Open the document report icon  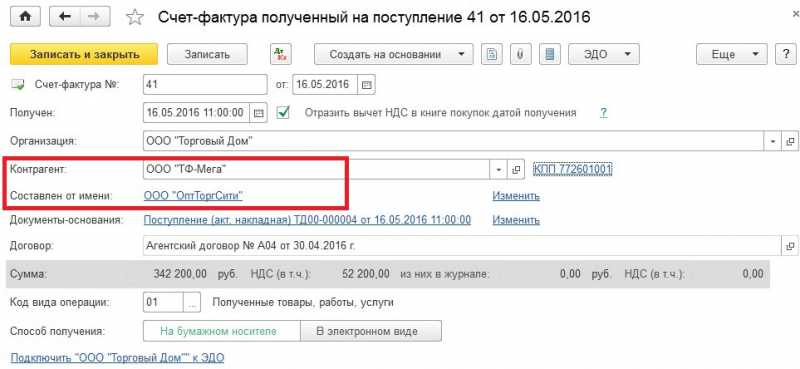pyautogui.click(x=492, y=54)
